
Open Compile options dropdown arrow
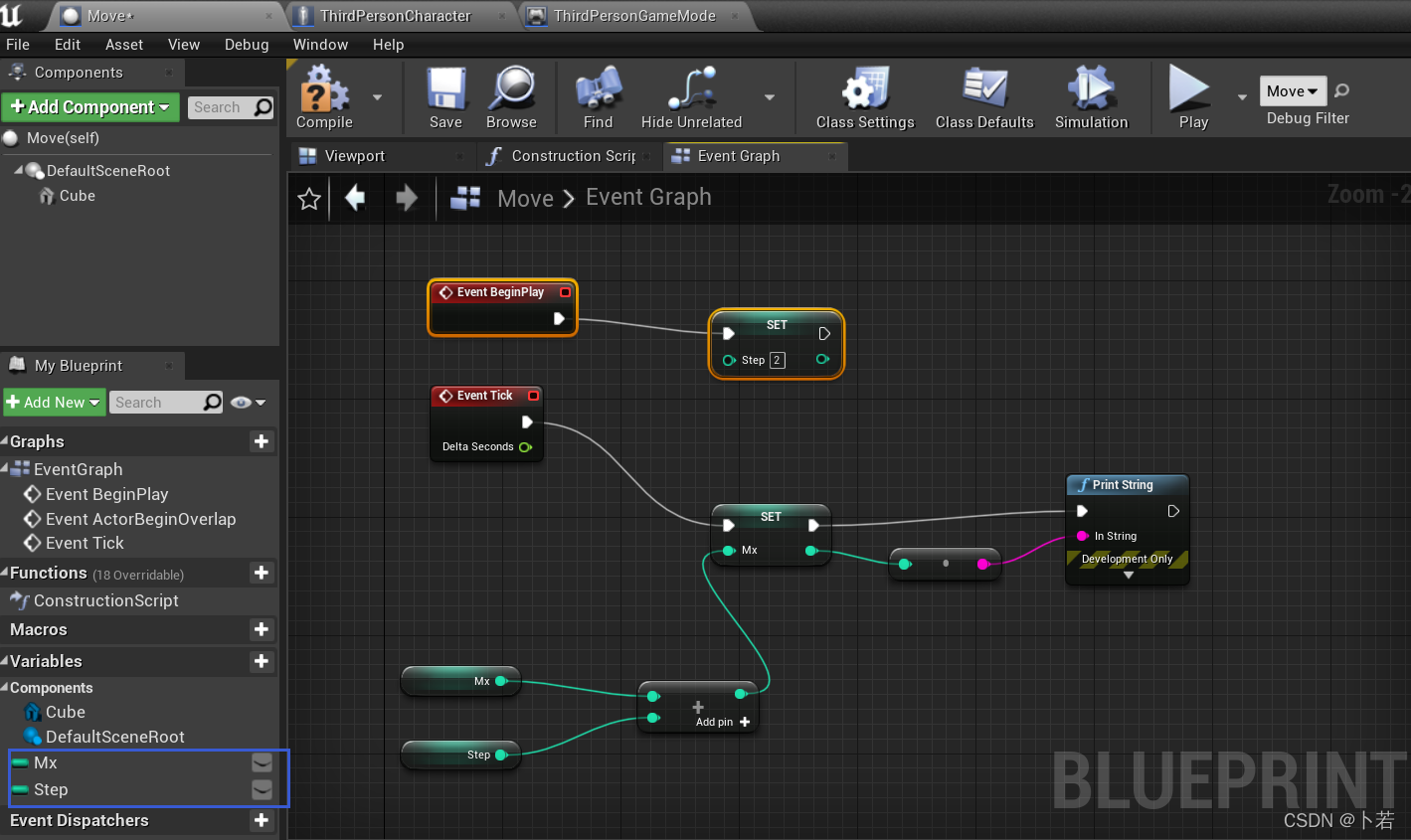pyautogui.click(x=377, y=97)
